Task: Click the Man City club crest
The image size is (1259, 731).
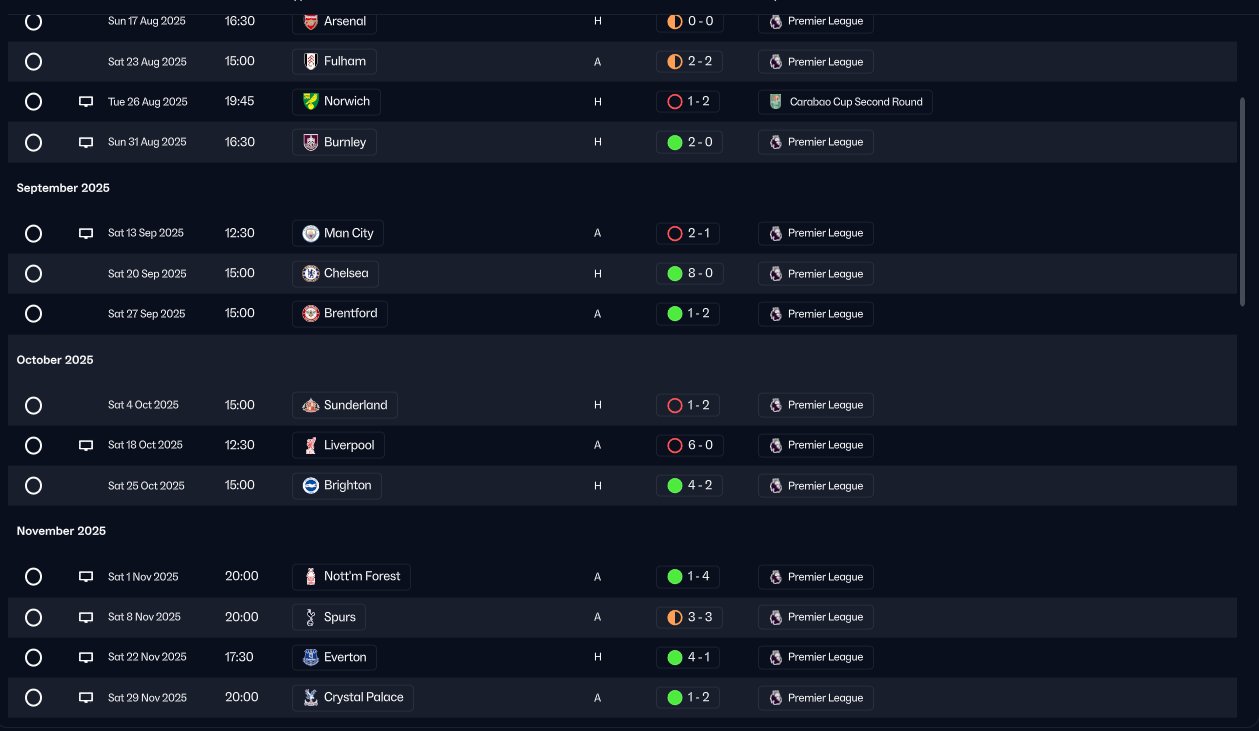Action: click(311, 233)
